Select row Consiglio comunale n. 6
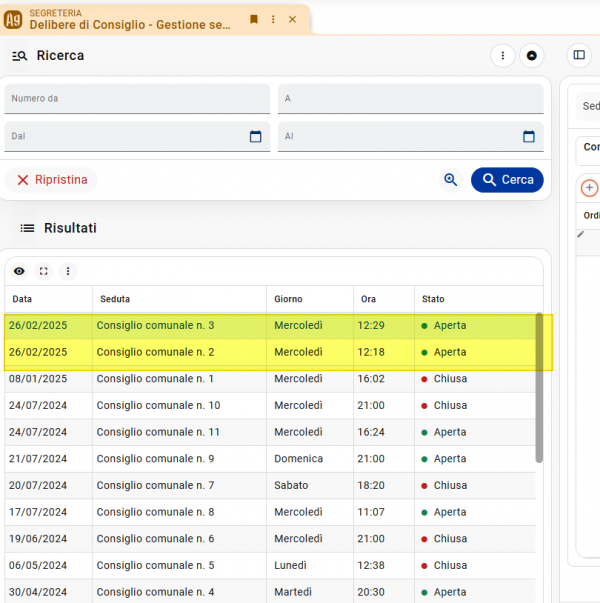 click(x=270, y=539)
